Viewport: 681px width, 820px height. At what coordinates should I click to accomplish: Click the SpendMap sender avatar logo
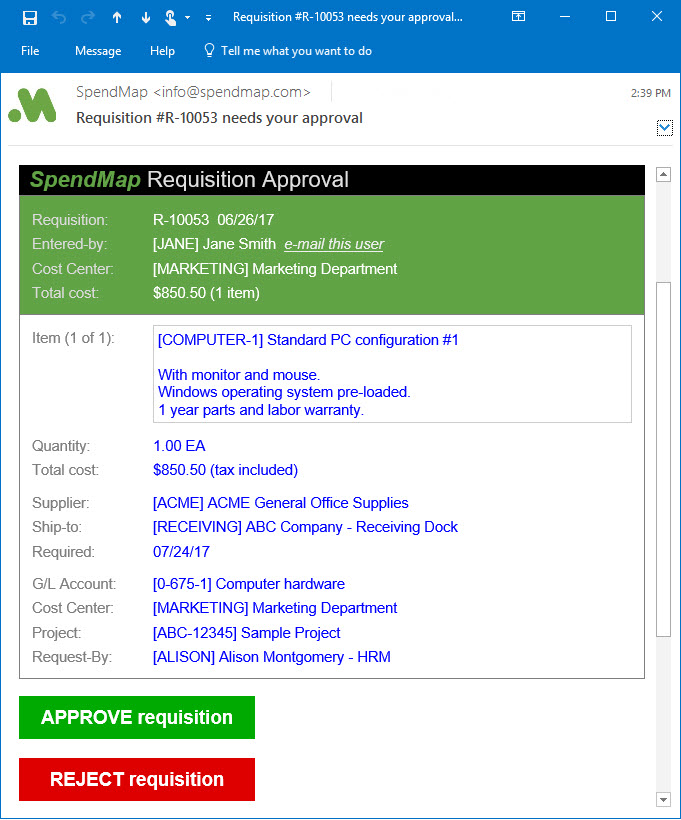[32, 105]
